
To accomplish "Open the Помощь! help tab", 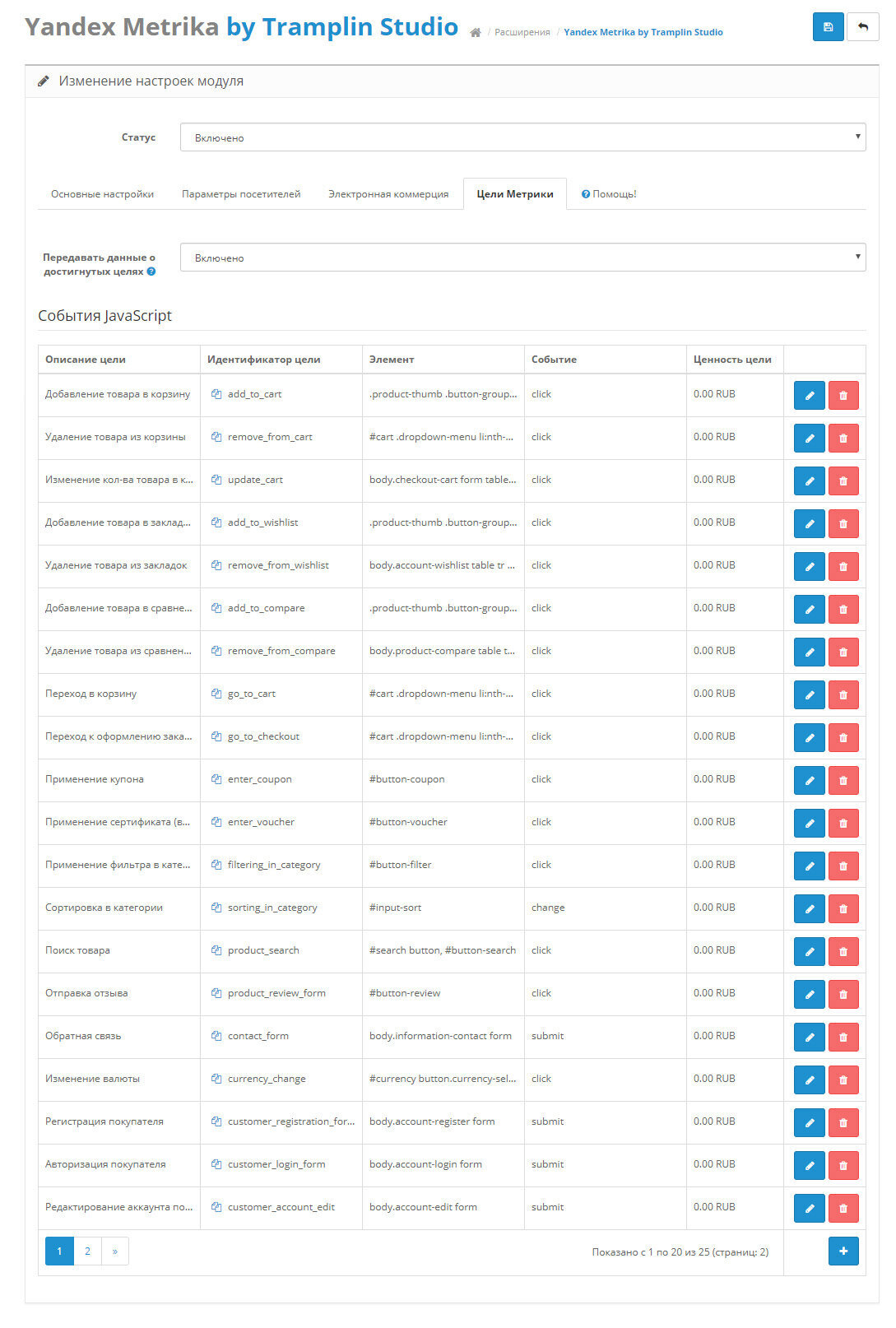I will tap(609, 194).
